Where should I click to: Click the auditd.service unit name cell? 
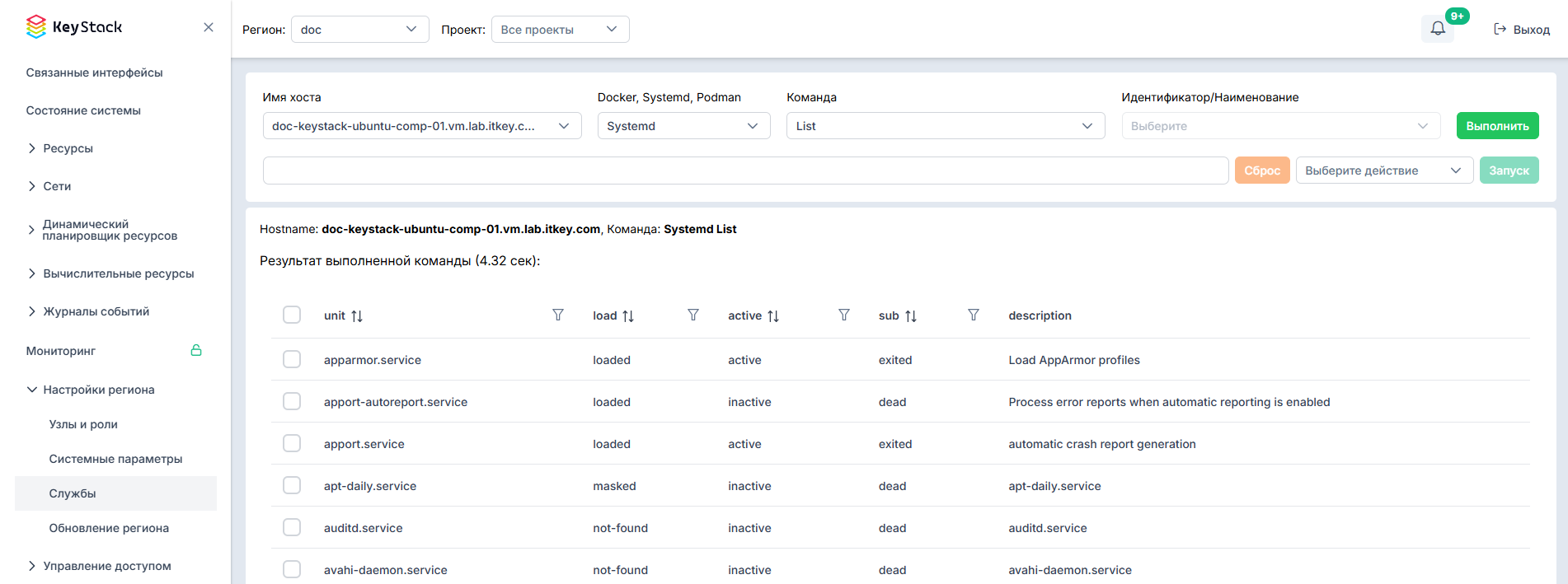click(x=364, y=528)
